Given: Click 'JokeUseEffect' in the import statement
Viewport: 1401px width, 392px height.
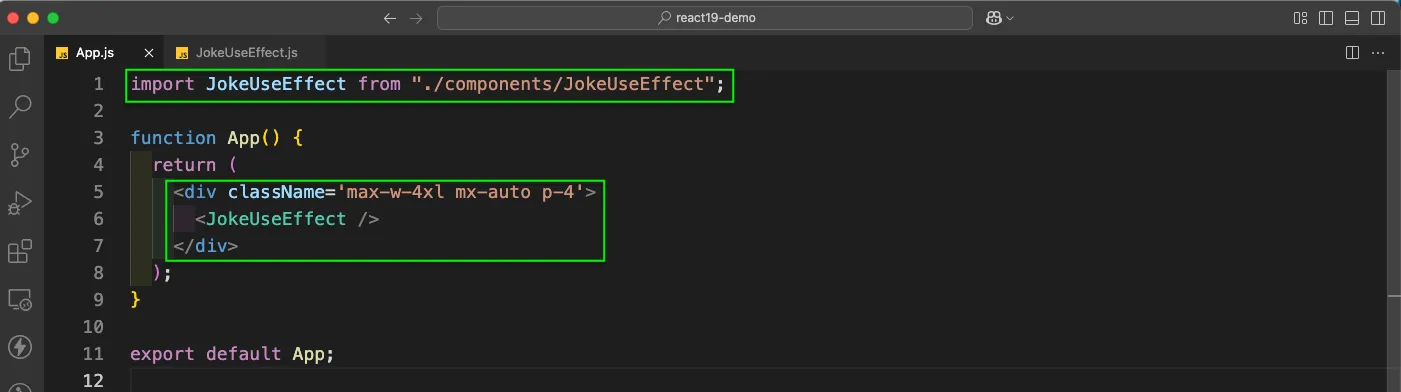Looking at the screenshot, I should (276, 84).
